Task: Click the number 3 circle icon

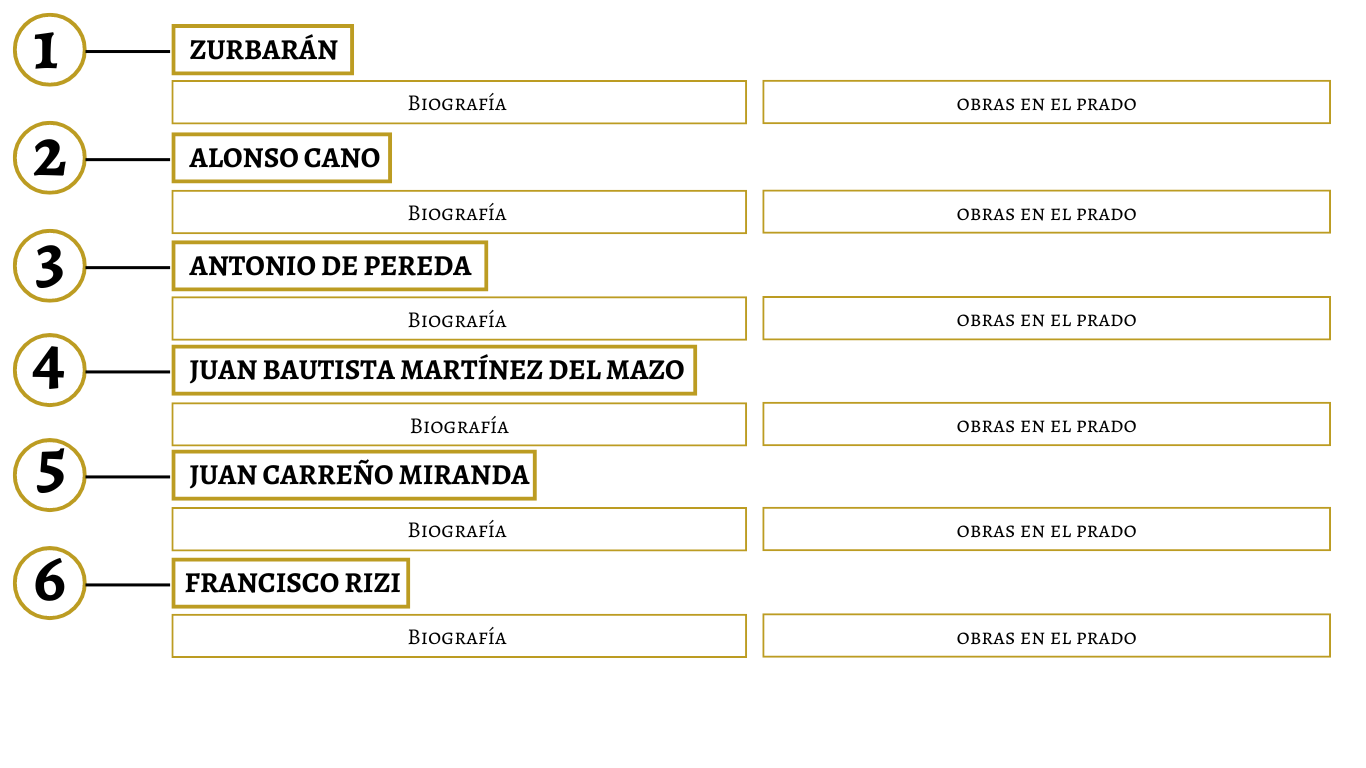Action: [49, 266]
